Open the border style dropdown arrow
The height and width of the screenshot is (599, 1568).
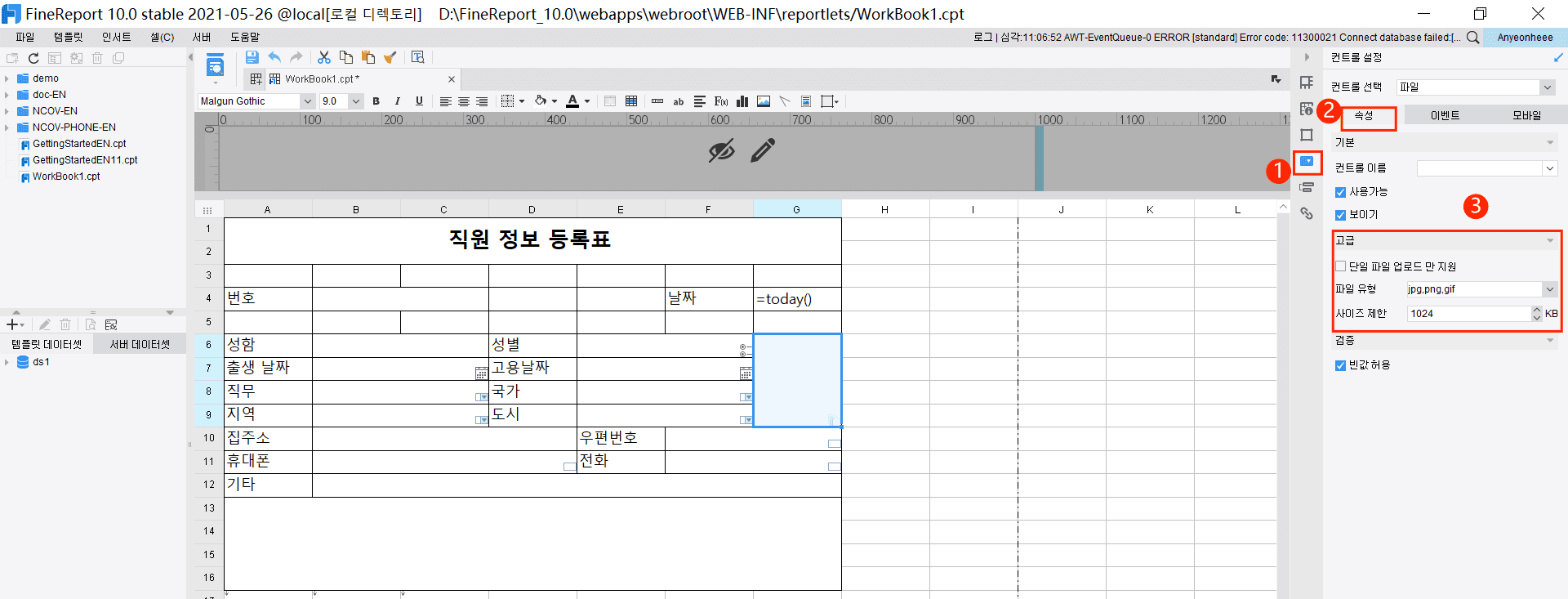coord(522,101)
